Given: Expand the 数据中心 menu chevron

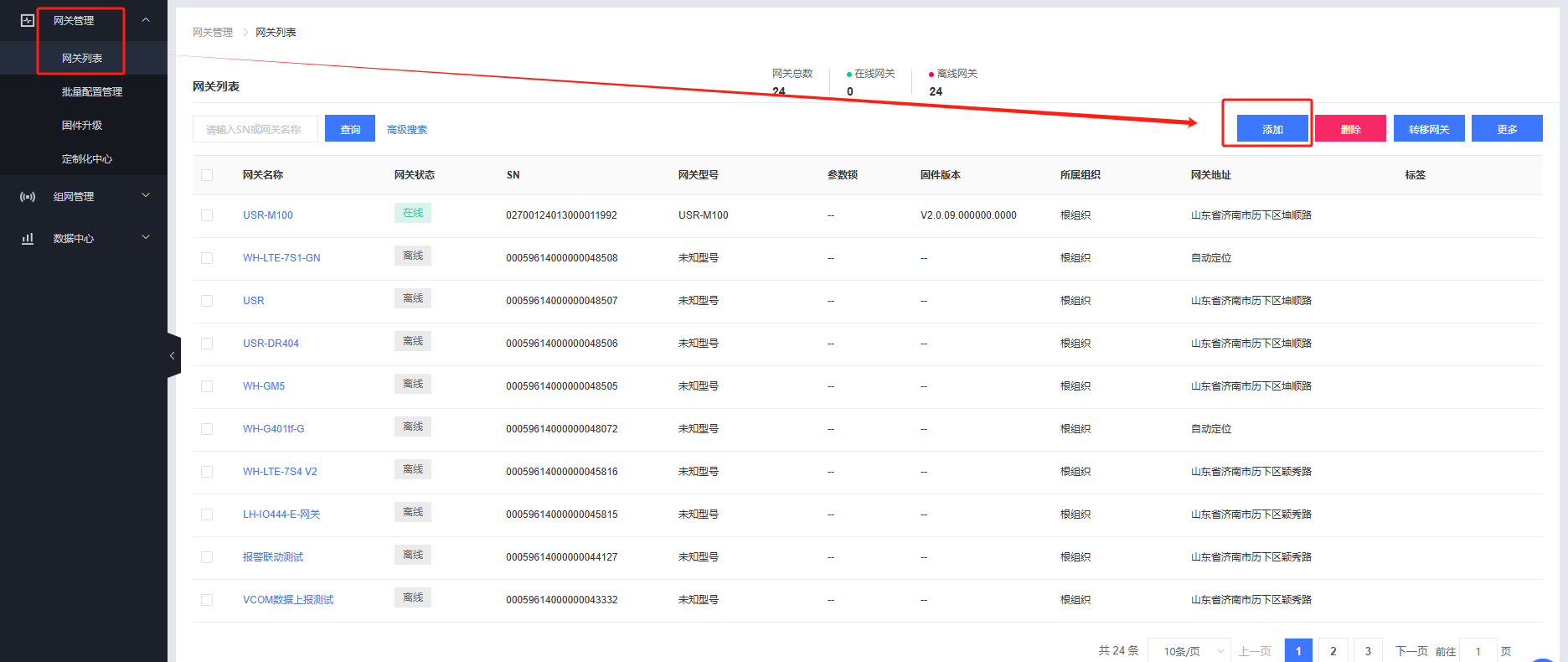Looking at the screenshot, I should click(146, 238).
